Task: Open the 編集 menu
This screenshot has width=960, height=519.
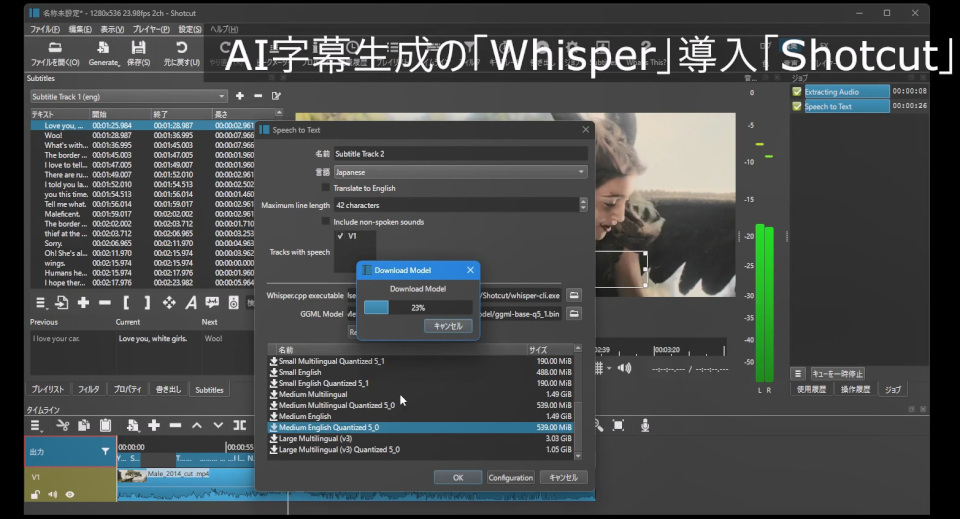Action: (80, 29)
